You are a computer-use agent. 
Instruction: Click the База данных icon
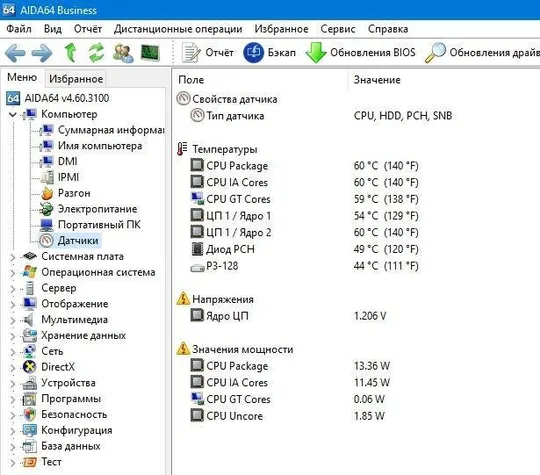coord(30,446)
